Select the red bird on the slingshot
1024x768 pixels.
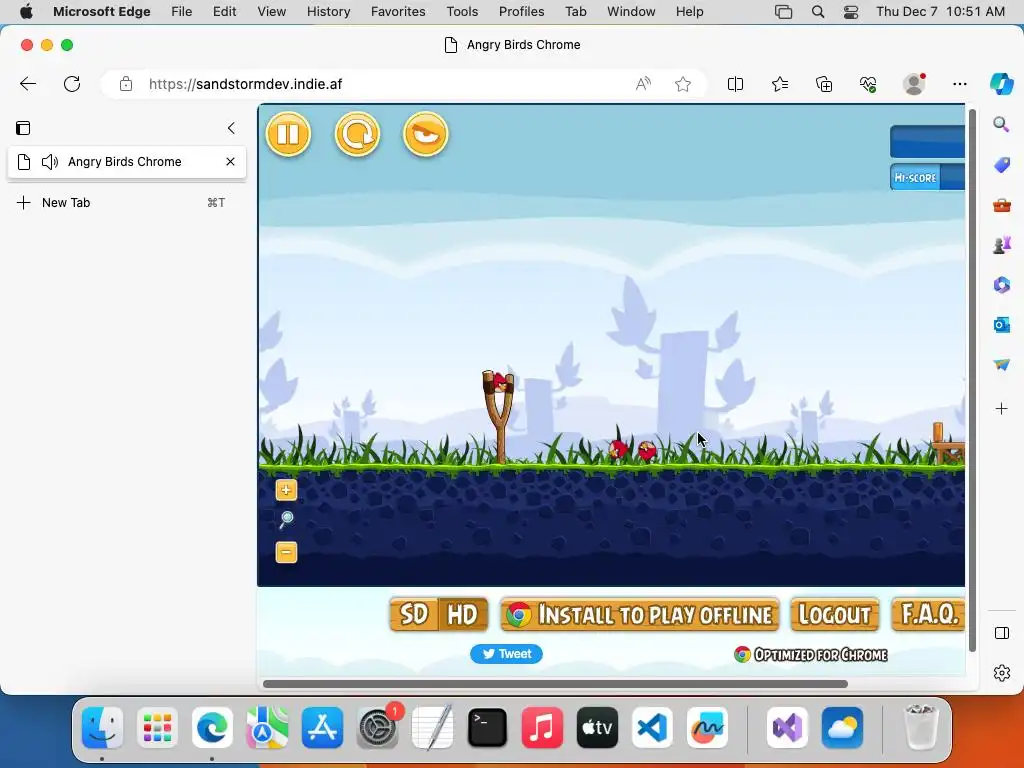point(500,382)
